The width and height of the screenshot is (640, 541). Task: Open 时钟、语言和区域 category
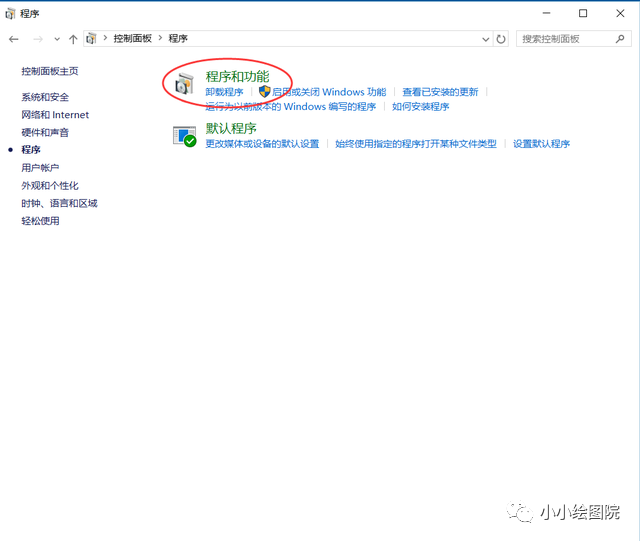click(x=60, y=203)
